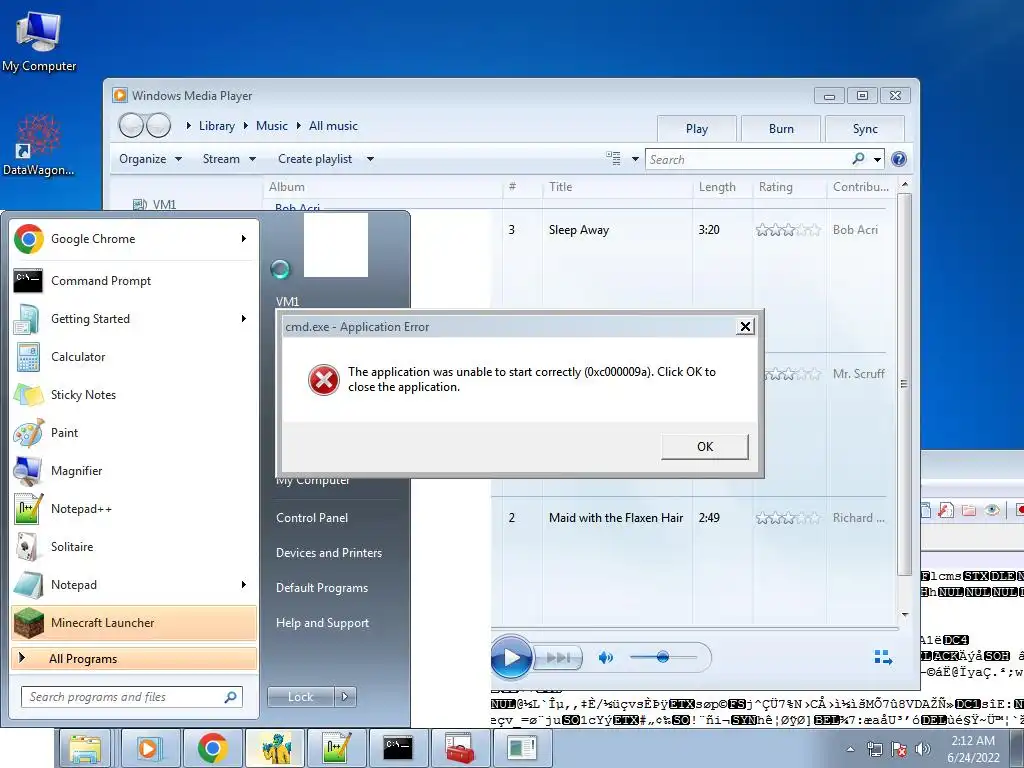This screenshot has width=1024, height=768.
Task: Launch Minecraft Launcher from the Start menu
Action: 133,622
